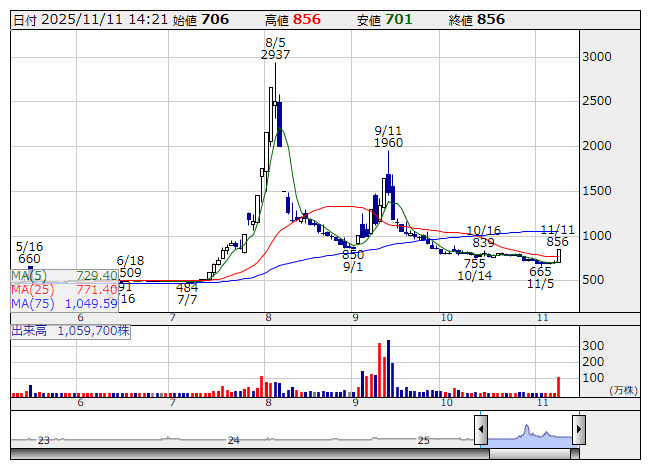Viewport: 653px width, 470px height.
Task: Click the 9/1 low label 850
Action: click(x=352, y=255)
